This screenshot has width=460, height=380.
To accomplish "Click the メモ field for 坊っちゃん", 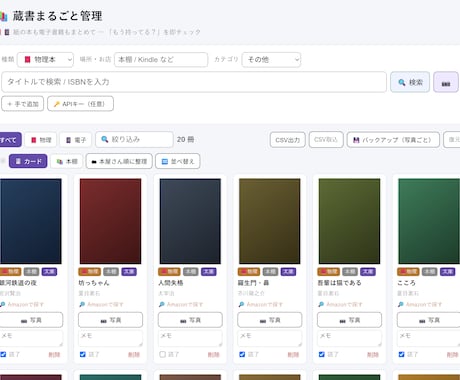I will (110, 338).
